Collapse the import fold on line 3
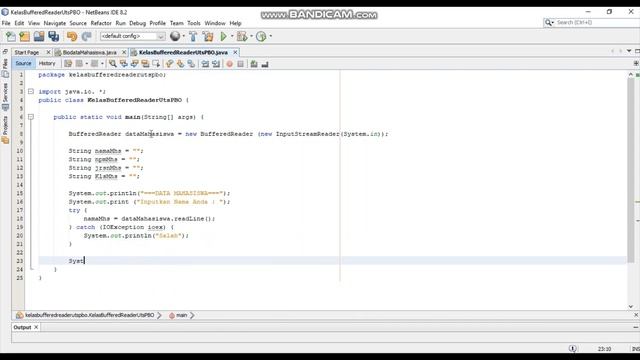This screenshot has width=640, height=360. [31, 91]
